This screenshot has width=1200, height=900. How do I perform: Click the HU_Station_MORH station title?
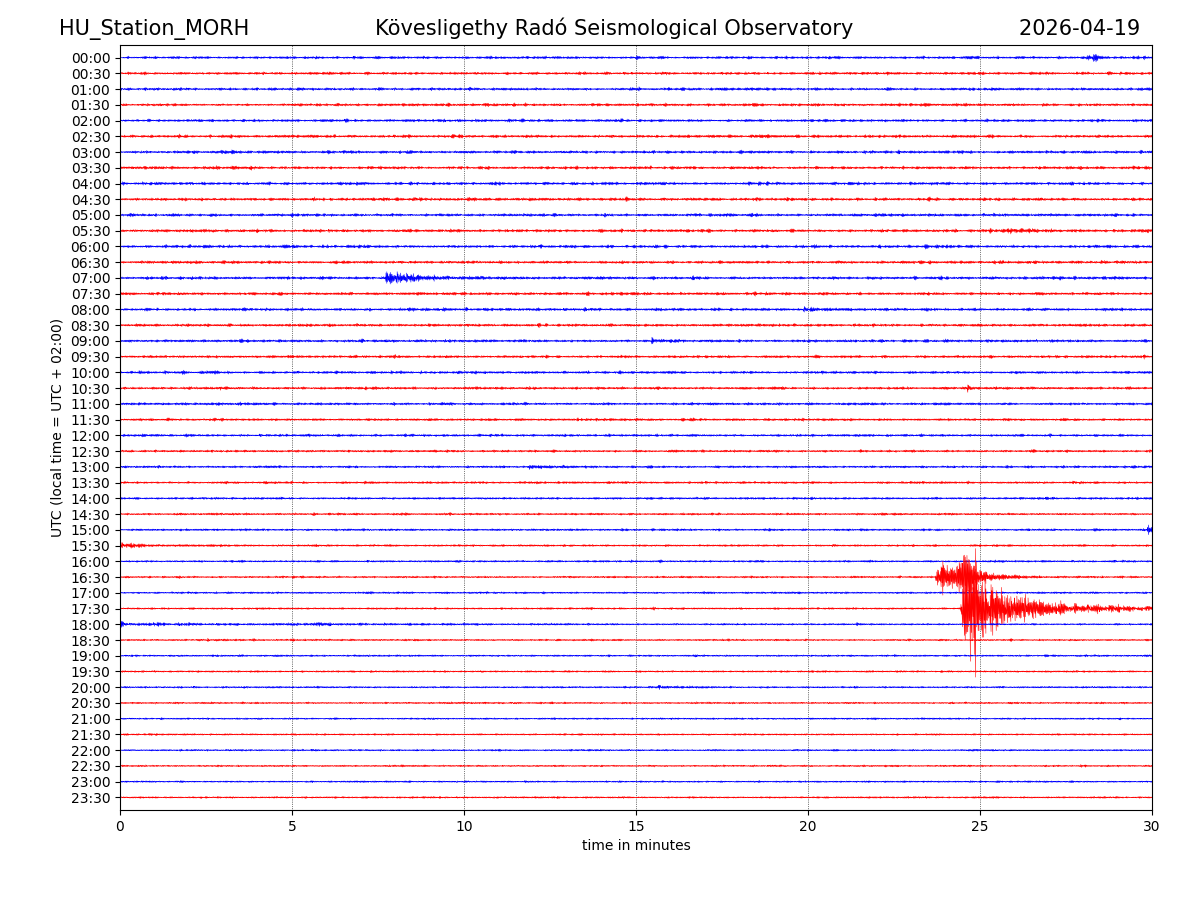[x=154, y=28]
